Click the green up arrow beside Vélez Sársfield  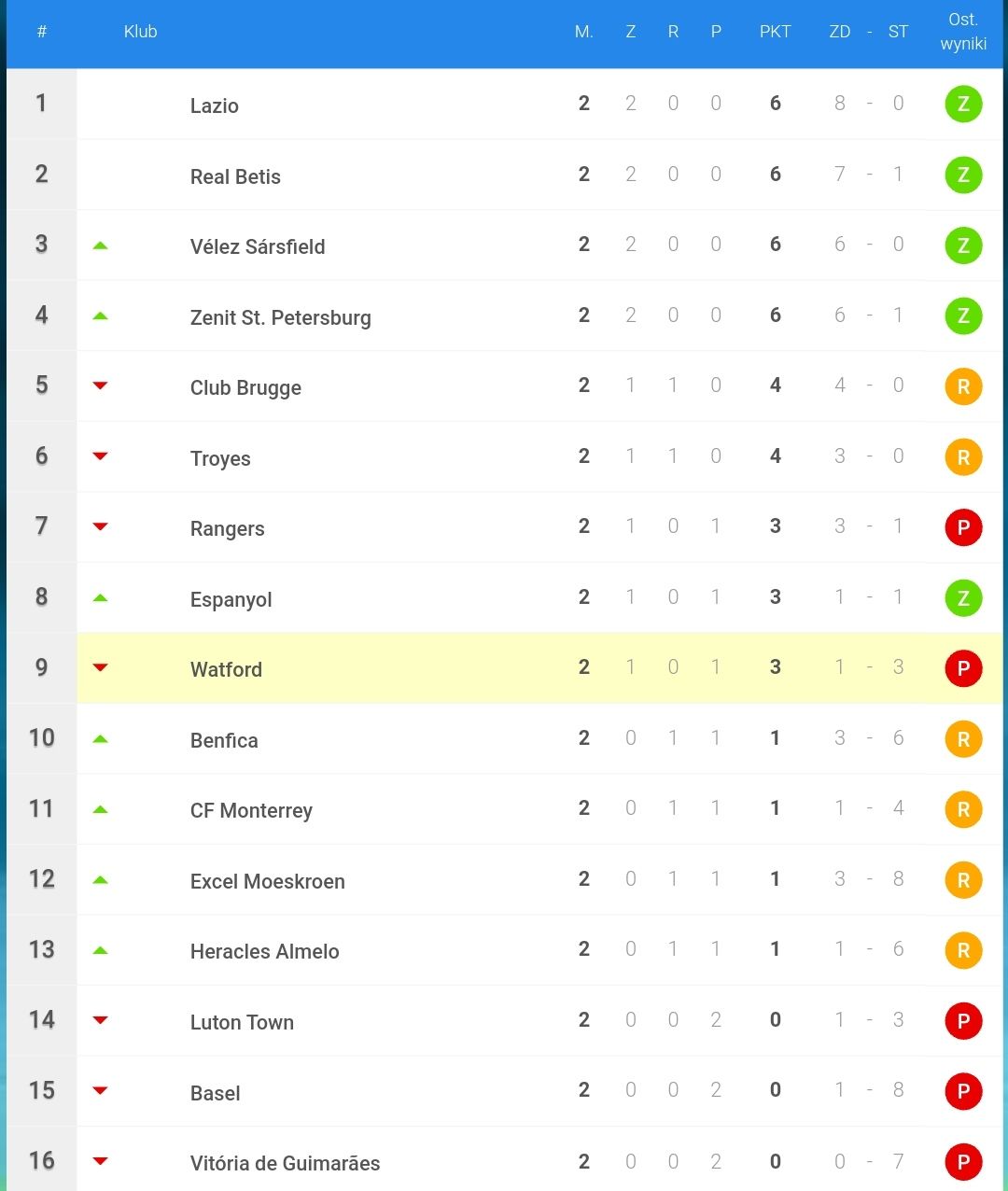tap(101, 245)
